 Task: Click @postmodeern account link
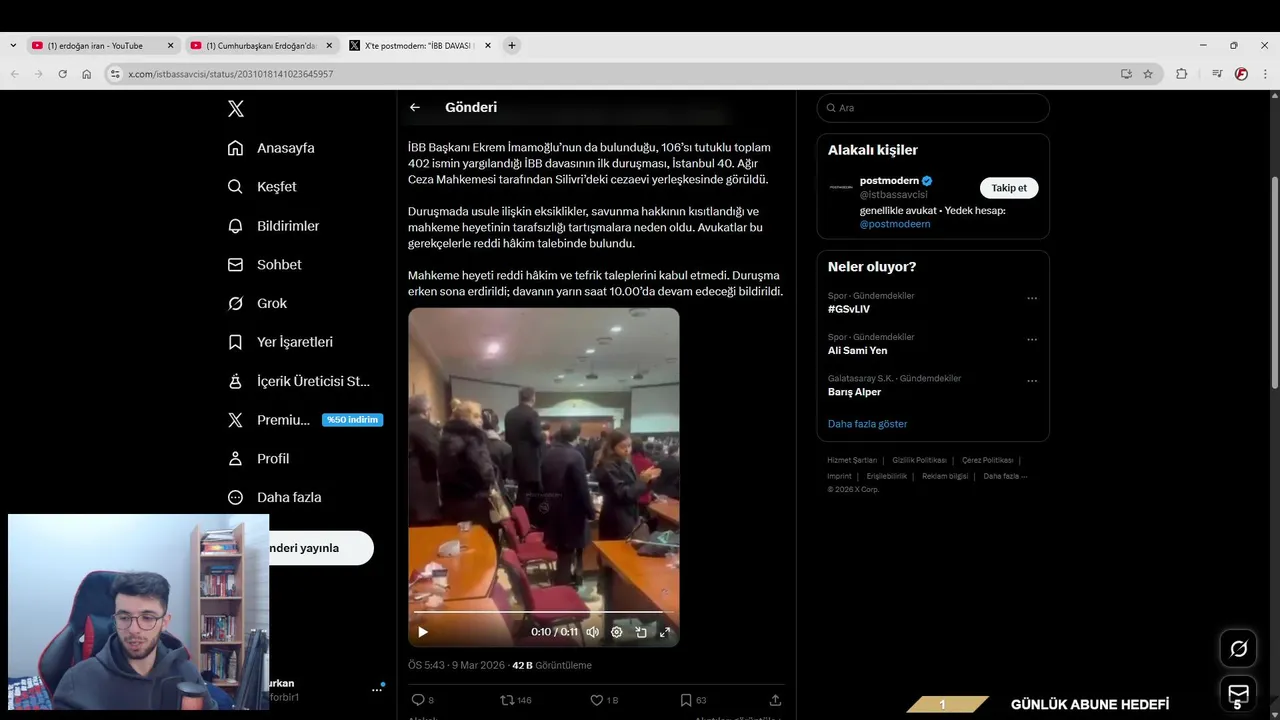click(895, 224)
